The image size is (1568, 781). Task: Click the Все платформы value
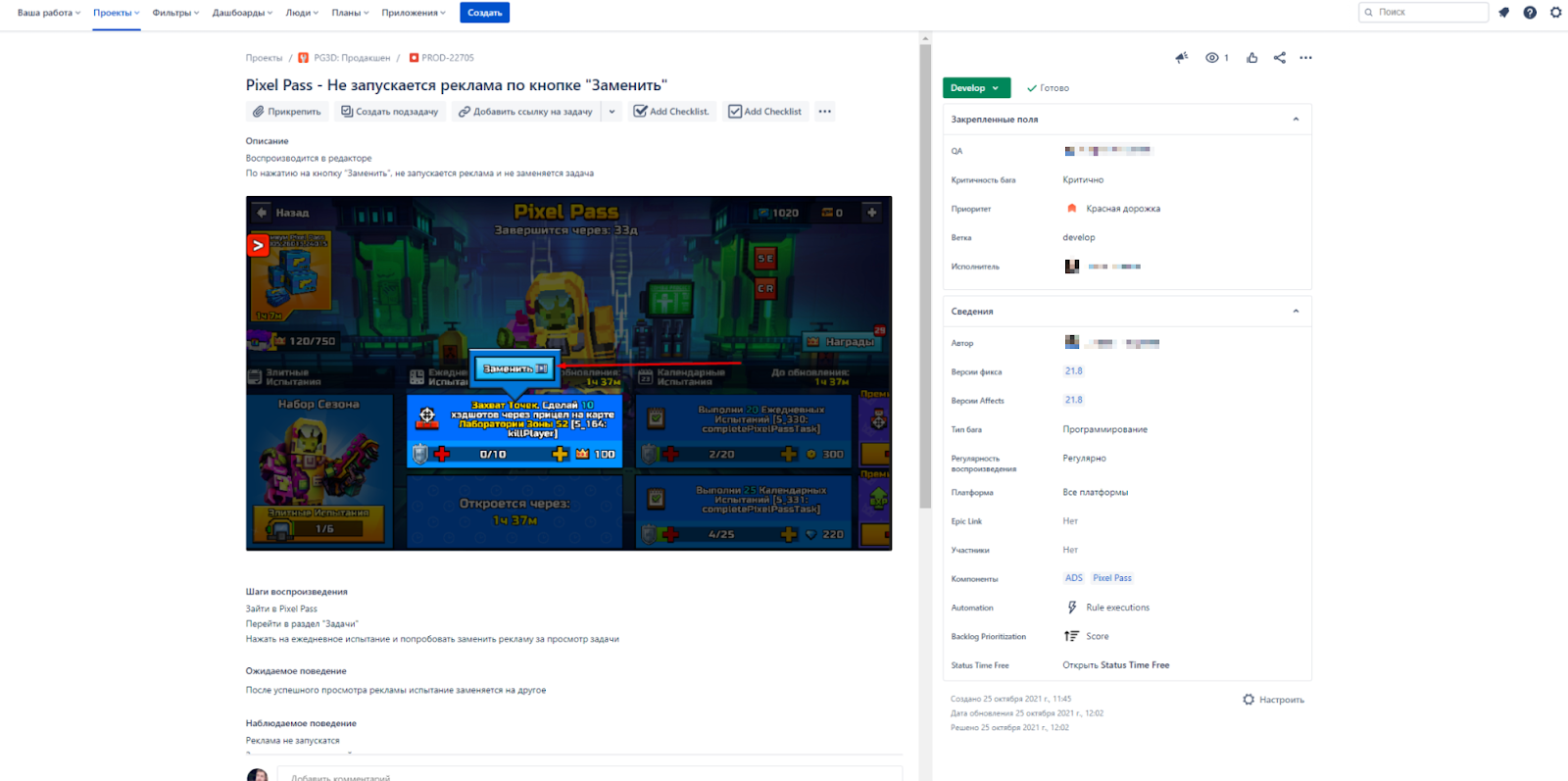pyautogui.click(x=1096, y=492)
